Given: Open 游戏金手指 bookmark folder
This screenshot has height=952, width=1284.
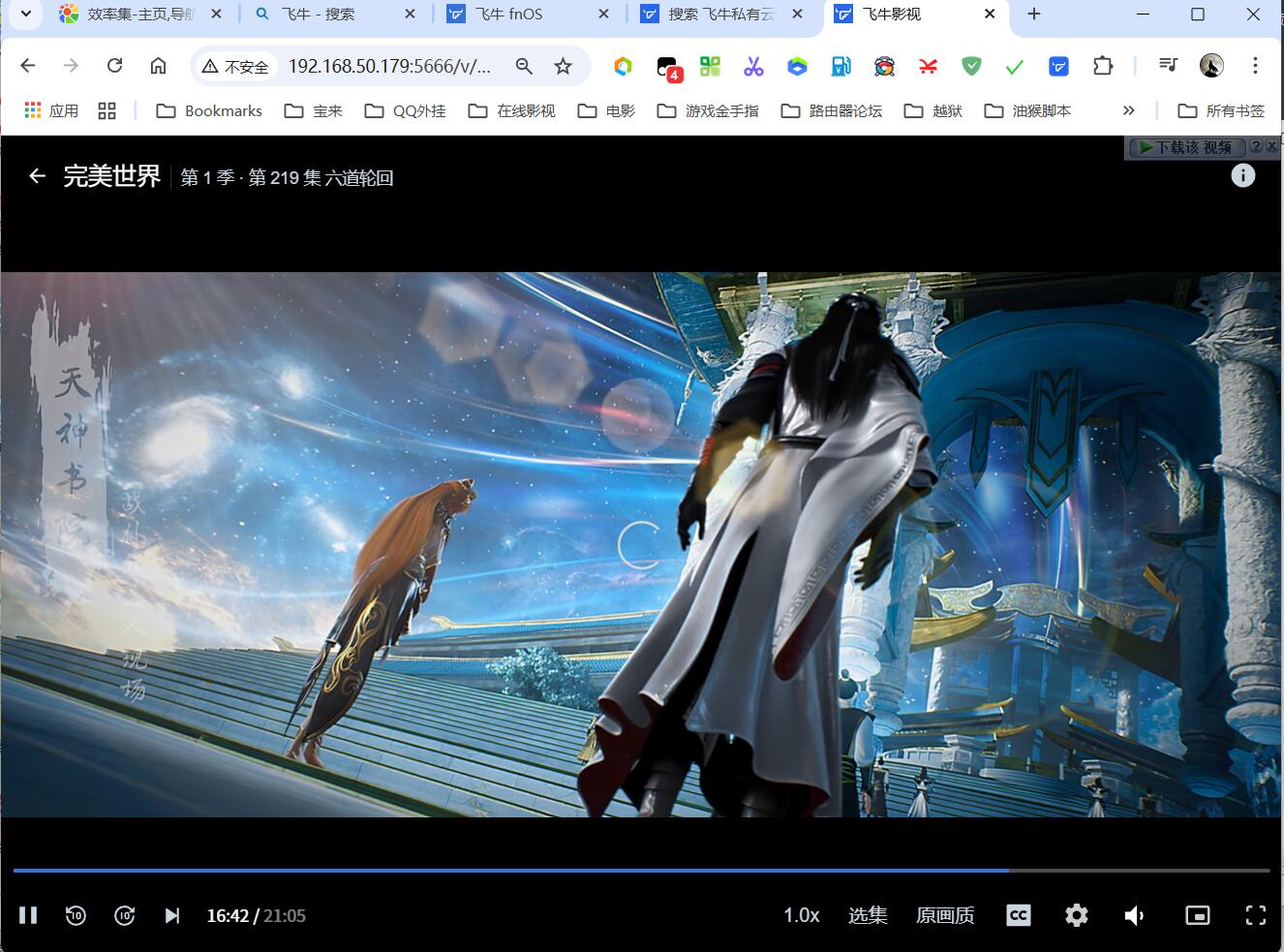Looking at the screenshot, I should point(708,110).
